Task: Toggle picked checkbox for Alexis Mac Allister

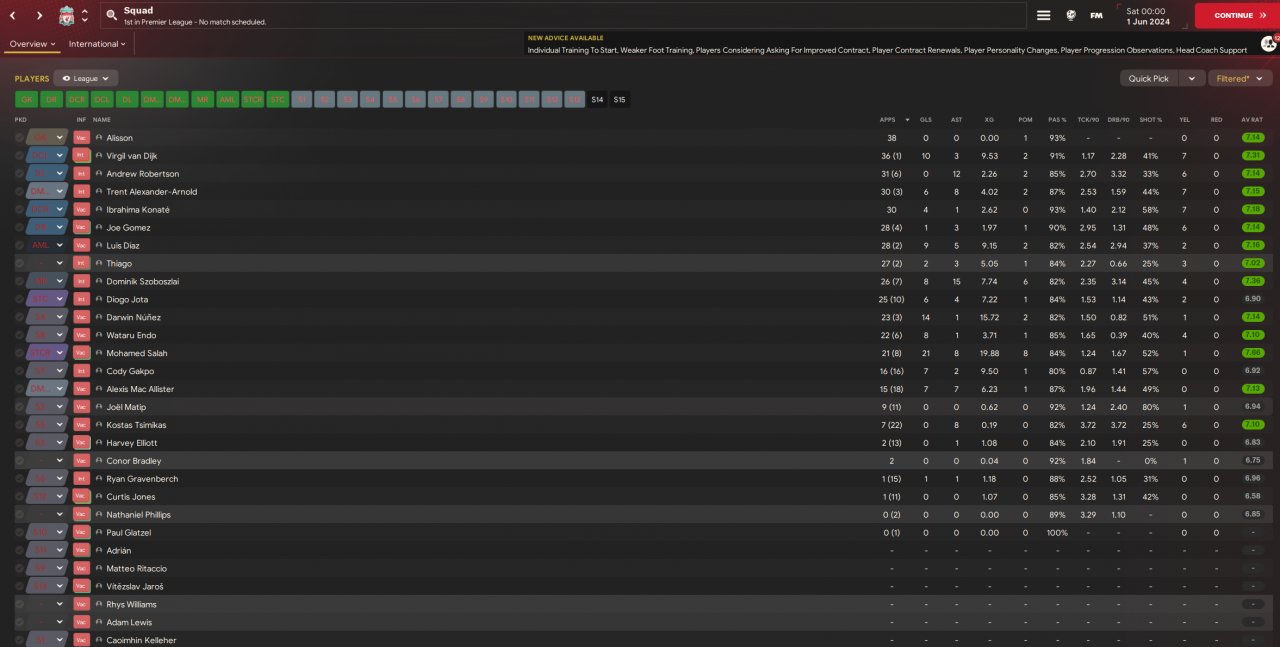Action: (x=19, y=389)
